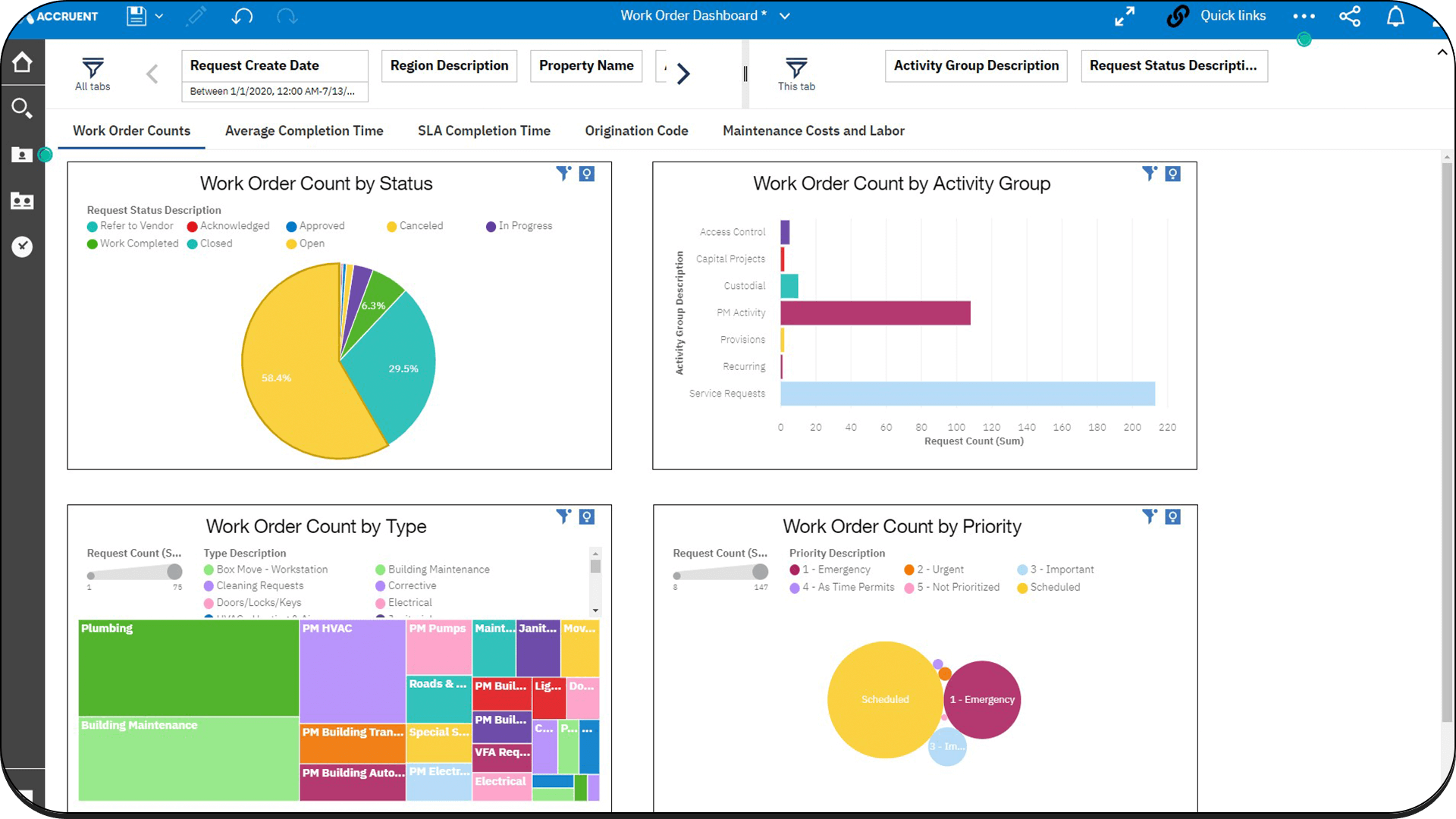Open notifications via the bell icon

[1396, 15]
